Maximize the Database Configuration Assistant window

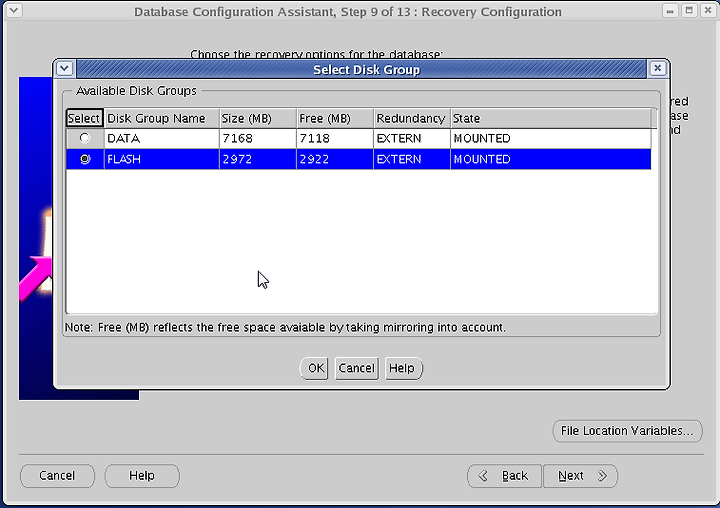(689, 11)
